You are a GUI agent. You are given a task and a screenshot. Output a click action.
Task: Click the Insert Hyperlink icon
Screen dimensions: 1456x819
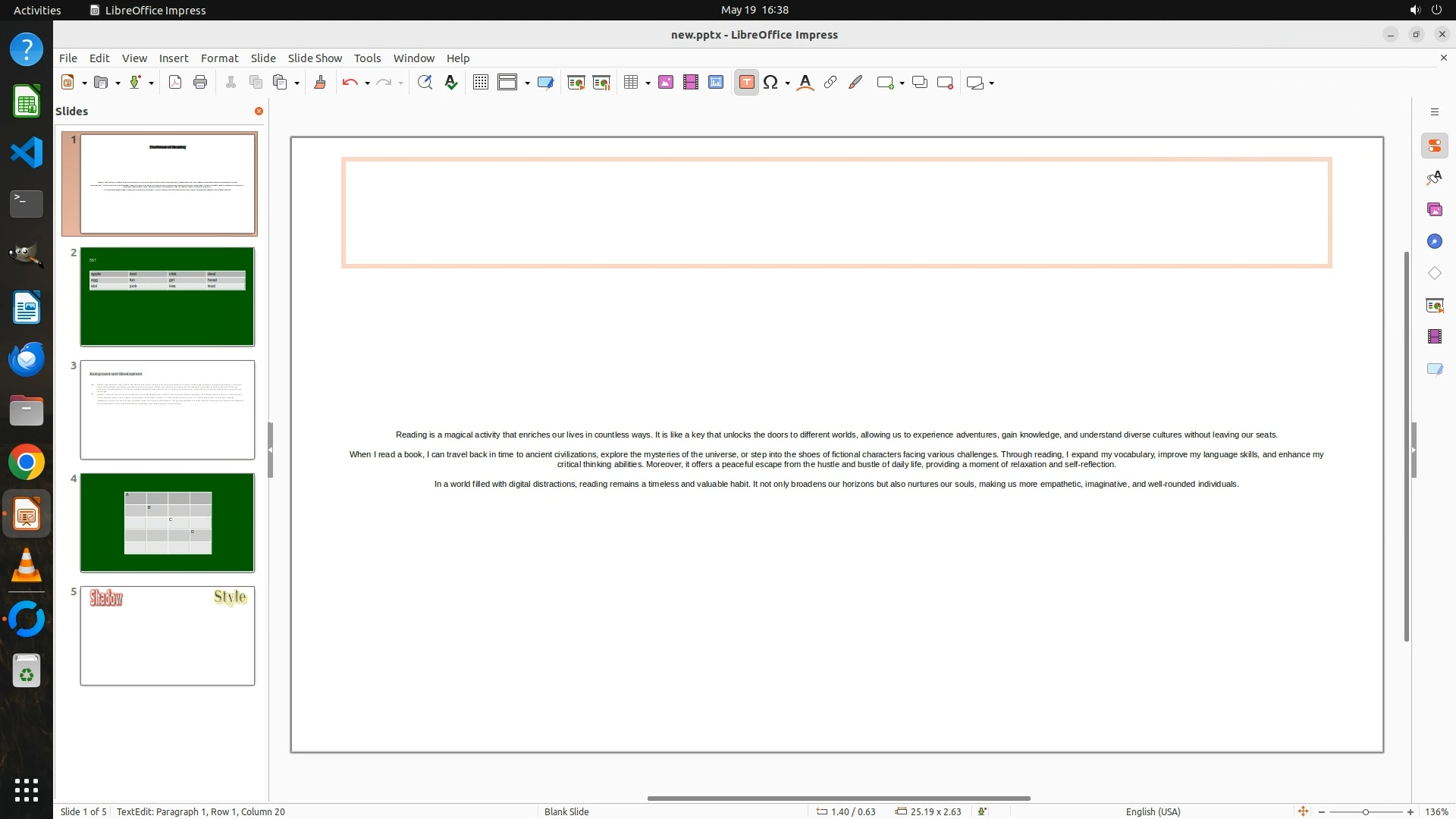point(830,83)
